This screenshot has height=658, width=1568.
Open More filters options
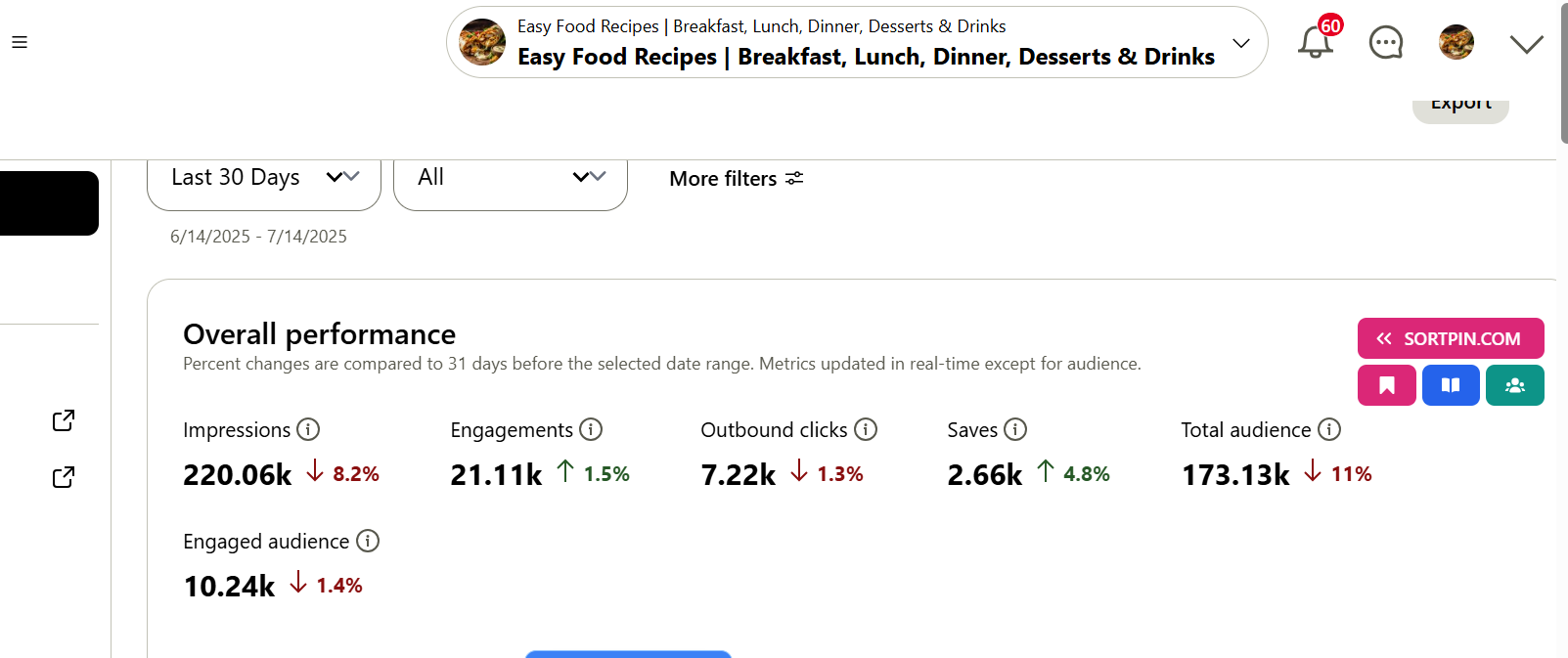737,178
